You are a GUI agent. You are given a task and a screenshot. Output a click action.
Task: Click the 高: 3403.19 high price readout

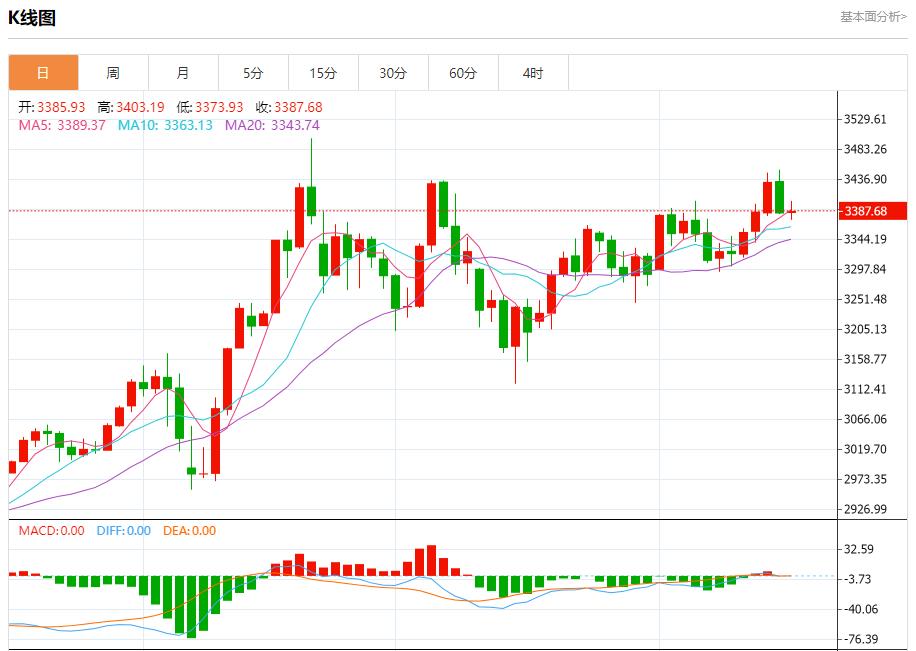click(x=130, y=107)
